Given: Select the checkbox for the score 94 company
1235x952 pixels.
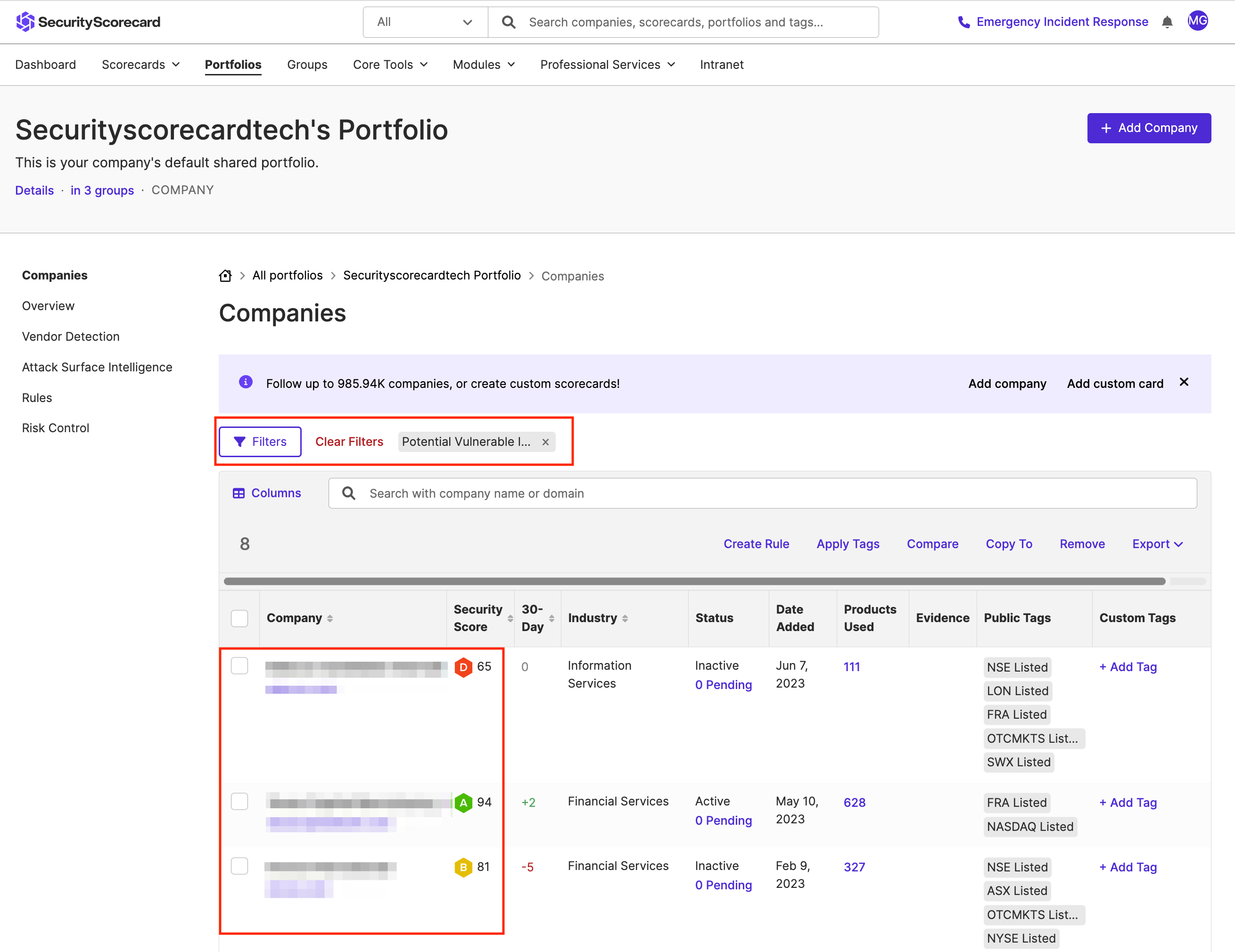Looking at the screenshot, I should pos(239,802).
